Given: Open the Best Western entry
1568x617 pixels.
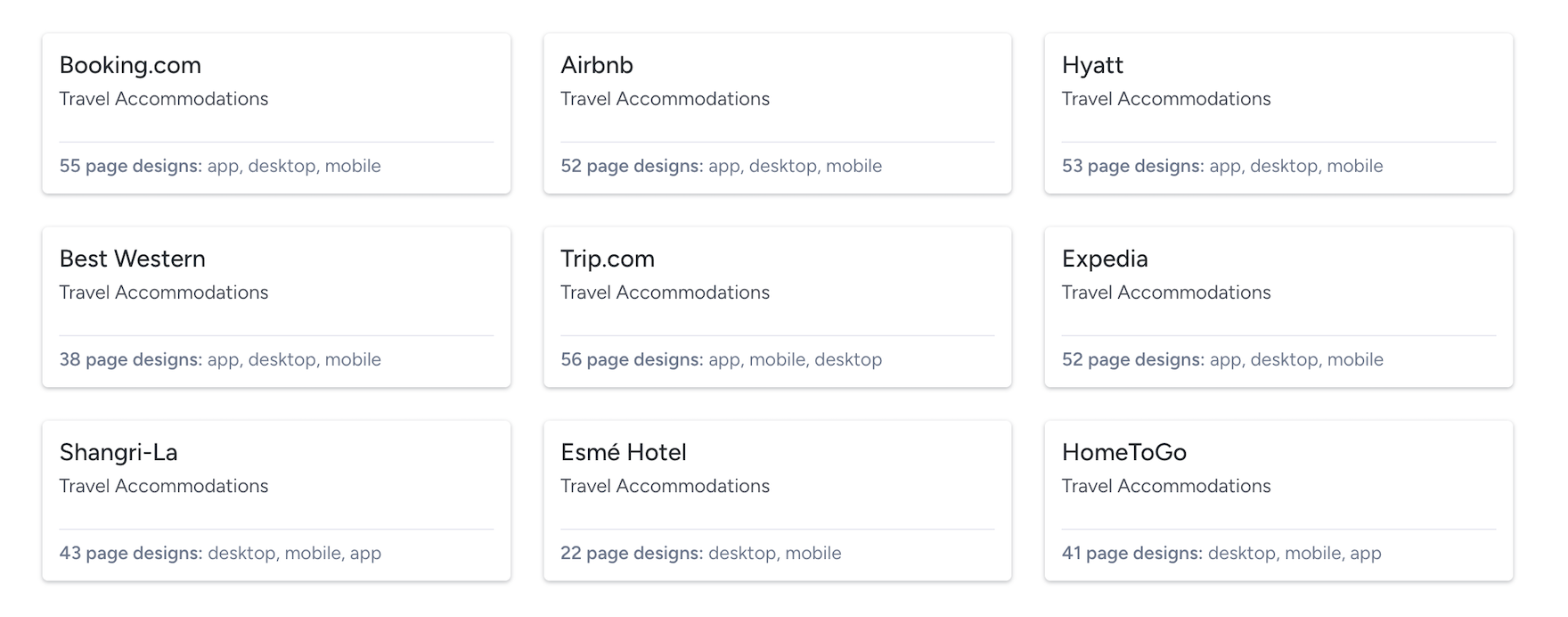Looking at the screenshot, I should (132, 259).
